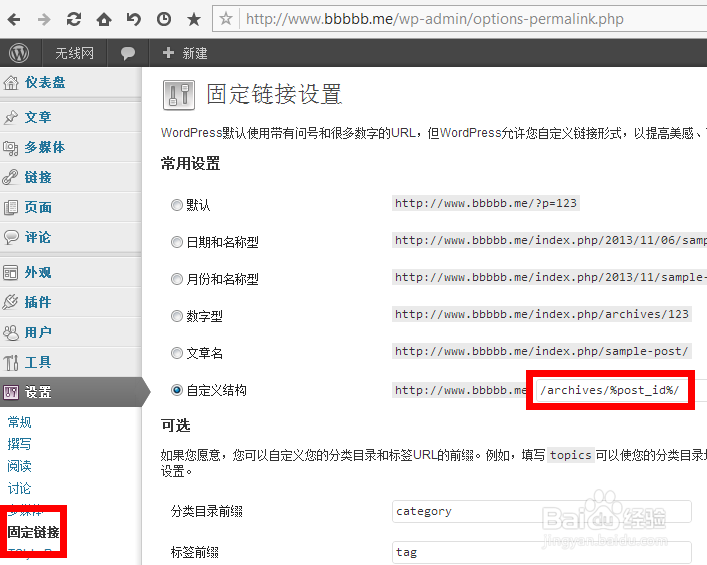Screen dimensions: 707x565
Task: Click the 可选 section heading
Action: [175, 425]
